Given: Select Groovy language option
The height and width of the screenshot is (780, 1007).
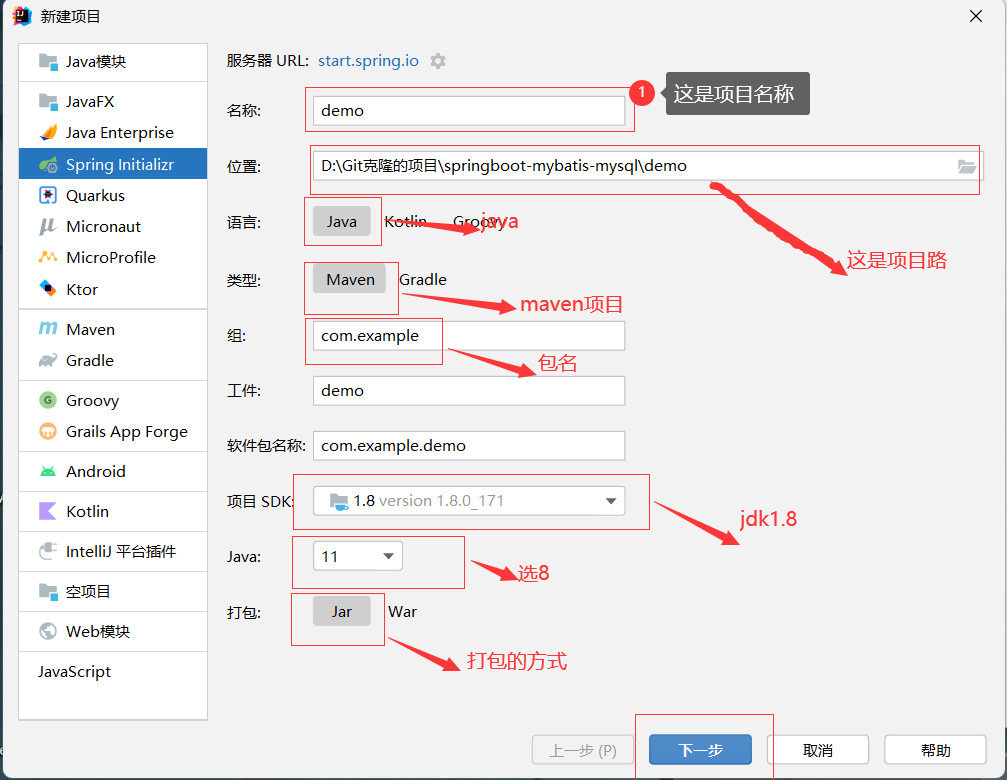Looking at the screenshot, I should click(x=478, y=221).
